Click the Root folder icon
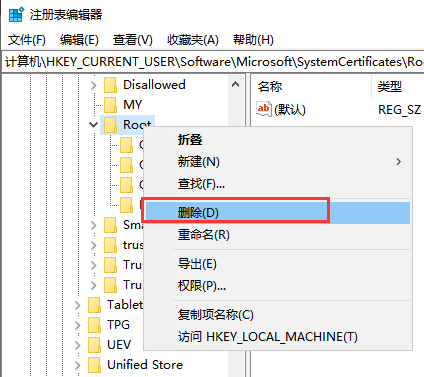Screen dimensions: 424x377 click(110, 125)
